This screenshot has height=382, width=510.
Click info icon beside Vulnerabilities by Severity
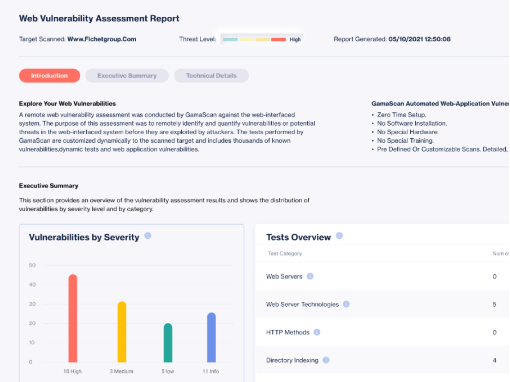148,236
